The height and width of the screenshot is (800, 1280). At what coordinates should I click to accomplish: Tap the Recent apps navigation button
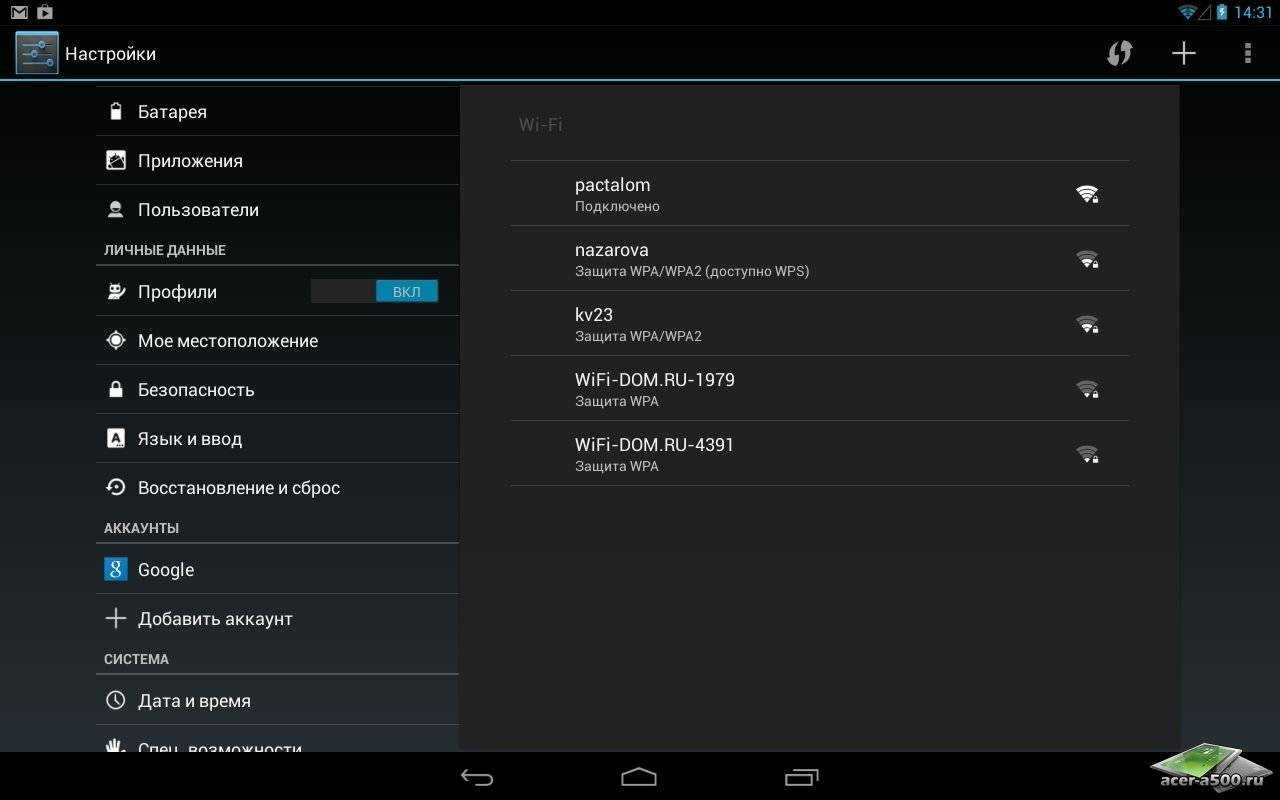click(x=801, y=777)
